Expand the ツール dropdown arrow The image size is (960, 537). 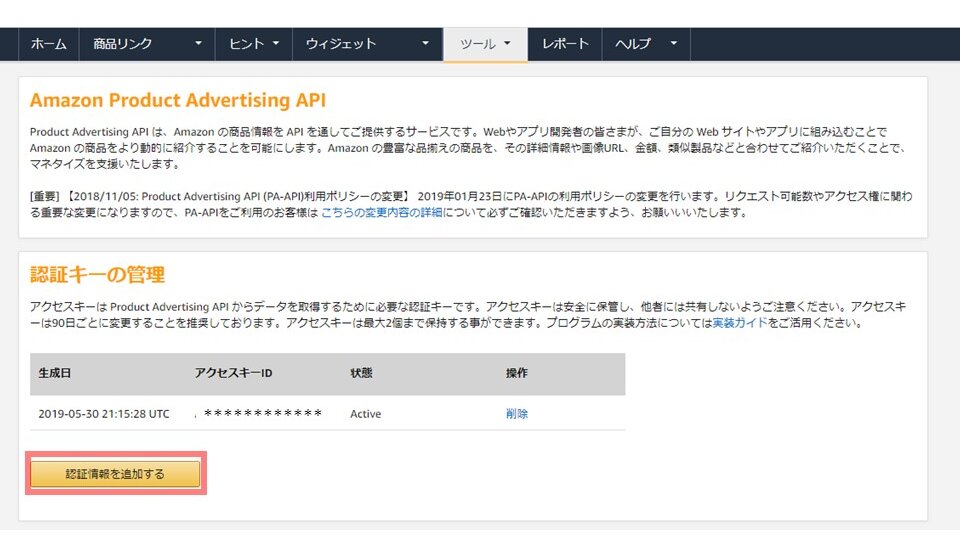(508, 44)
